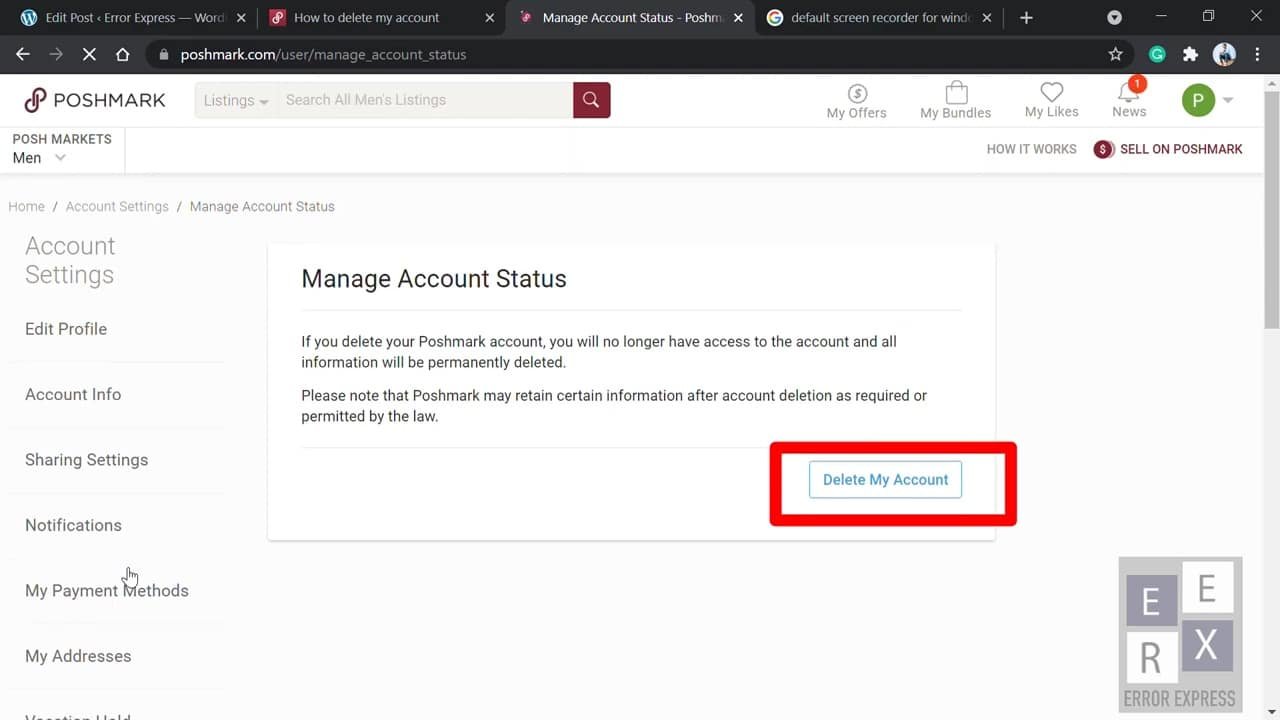Click the bookmark star in the address bar
This screenshot has height=720, width=1280.
pos(1116,54)
